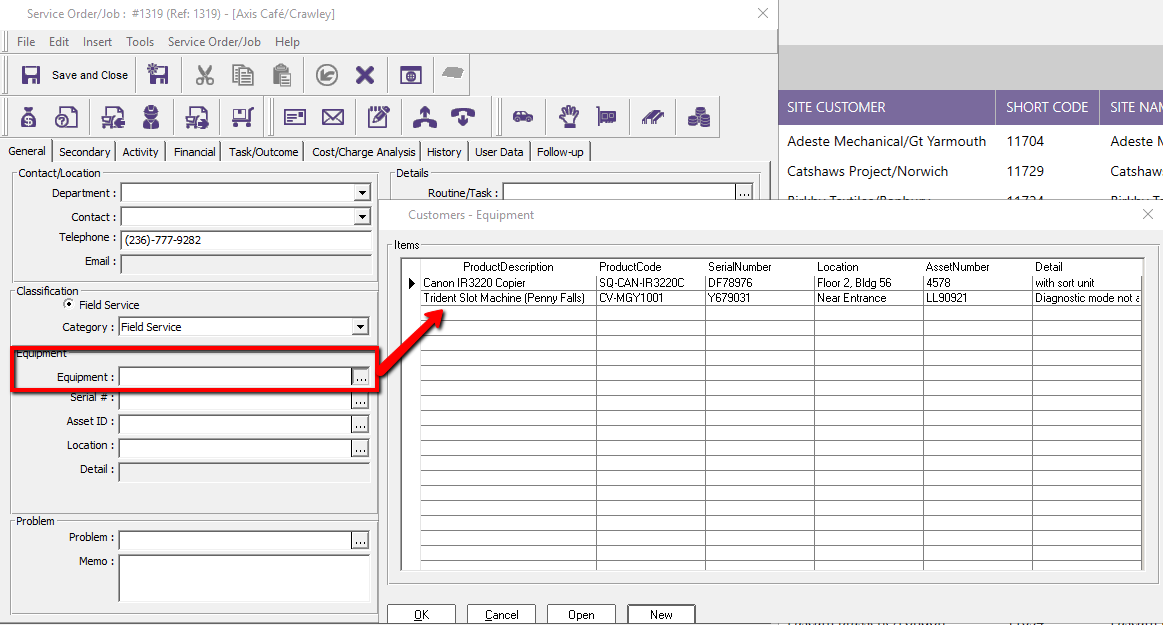Click the Equipment field browse ellipsis button

(360, 377)
